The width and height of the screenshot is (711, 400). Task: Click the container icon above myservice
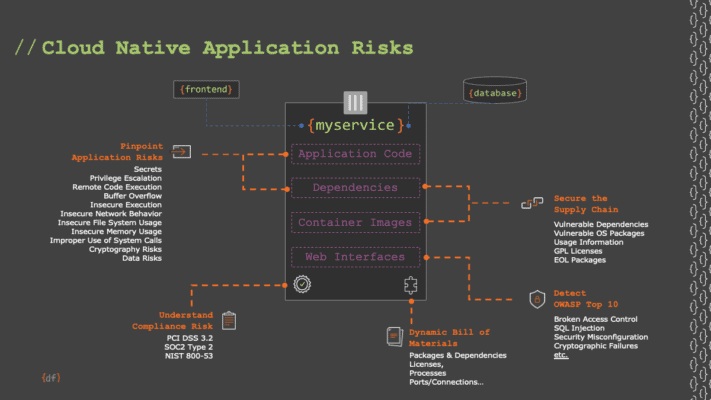[x=356, y=102]
